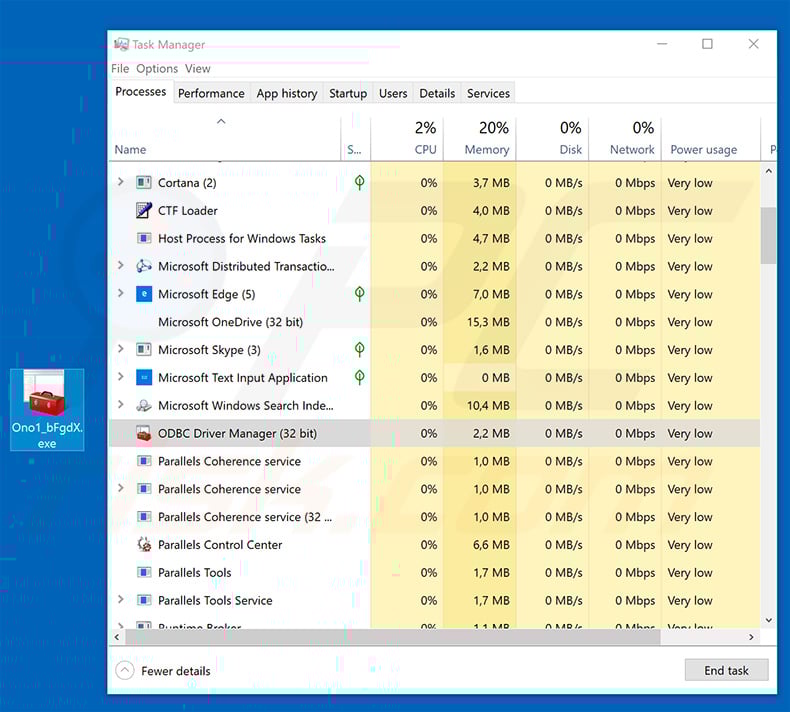
Task: Click the Microsoft Skype process icon
Action: coord(144,349)
